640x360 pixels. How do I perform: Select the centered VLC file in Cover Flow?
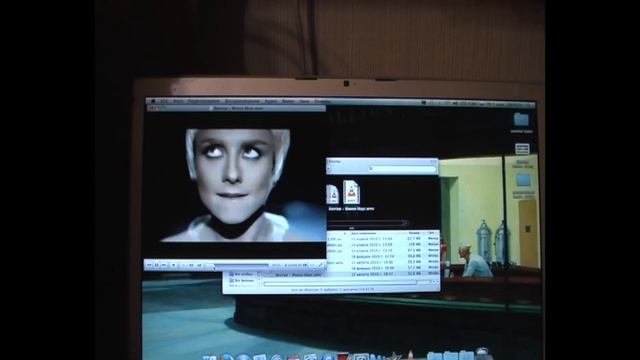coord(351,192)
